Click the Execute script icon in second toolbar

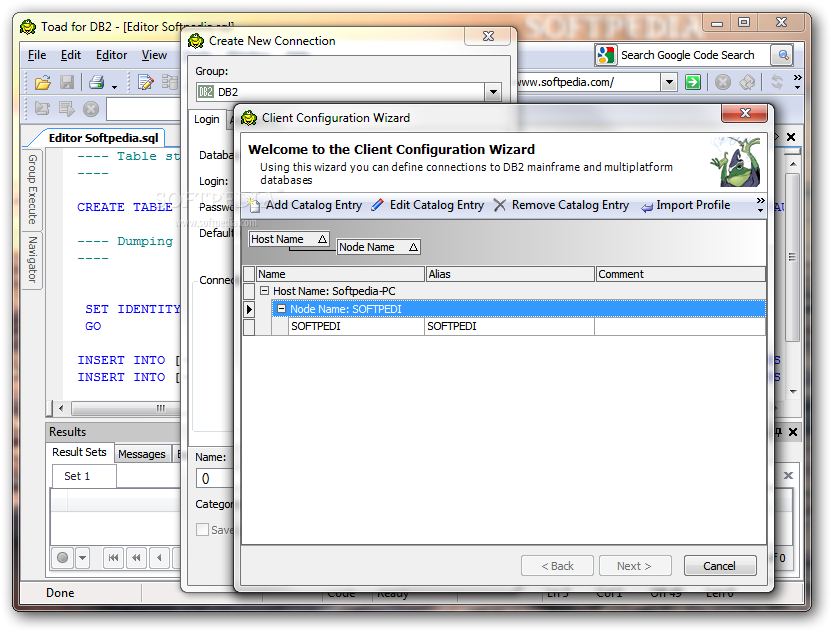67,109
